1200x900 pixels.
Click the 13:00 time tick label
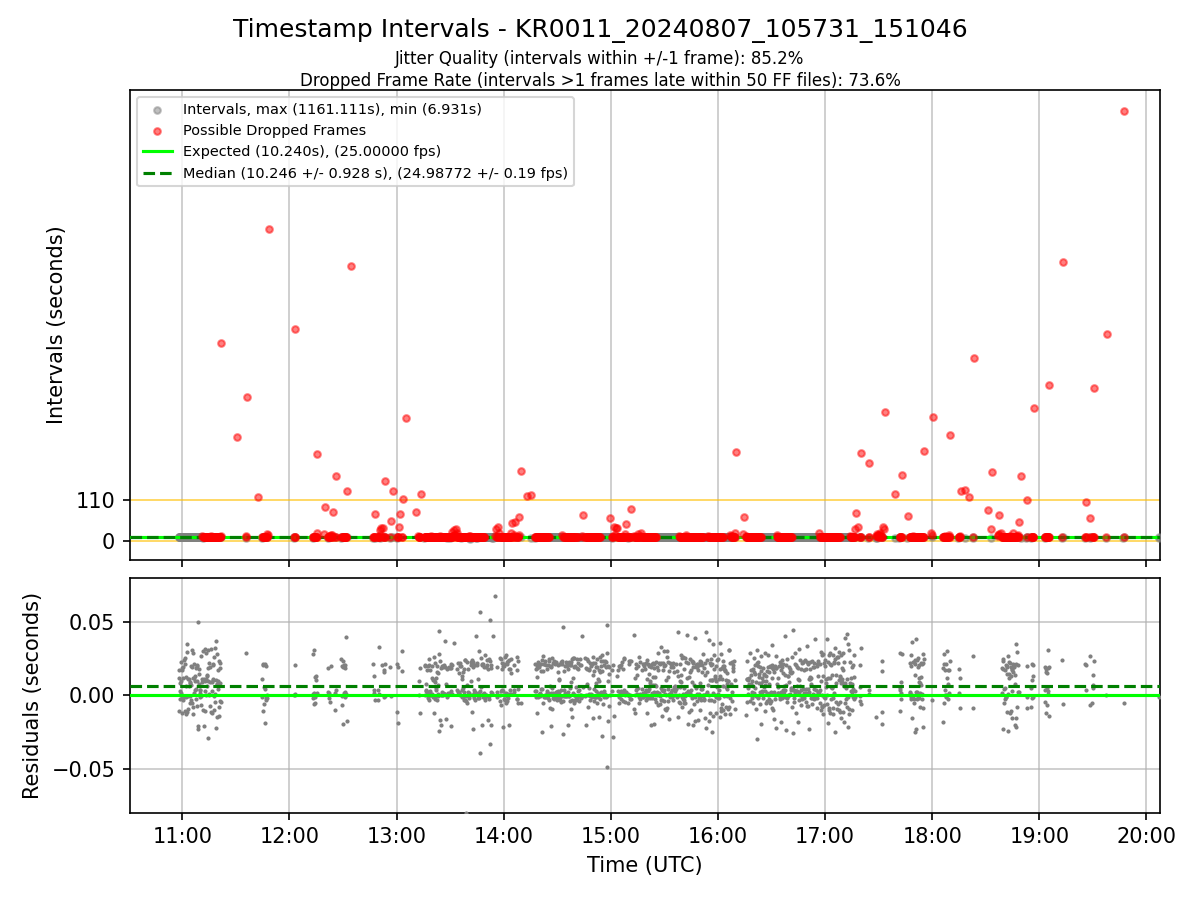point(396,834)
